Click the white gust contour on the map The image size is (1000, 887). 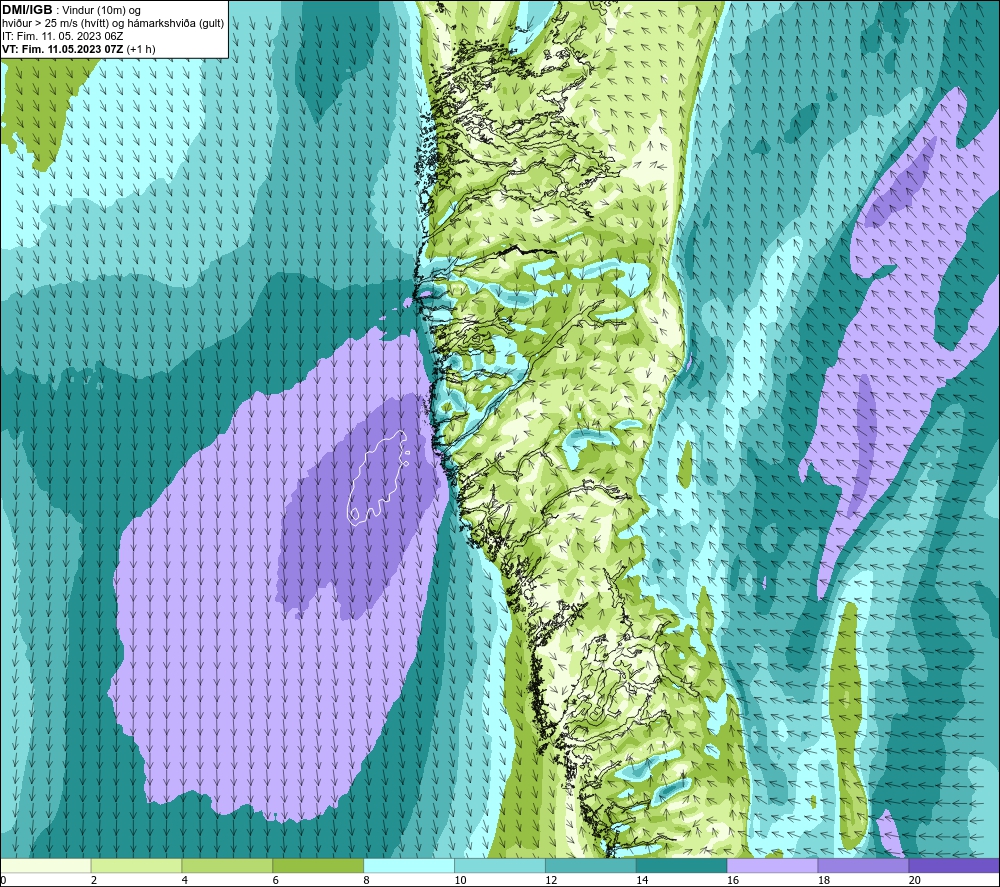click(378, 476)
